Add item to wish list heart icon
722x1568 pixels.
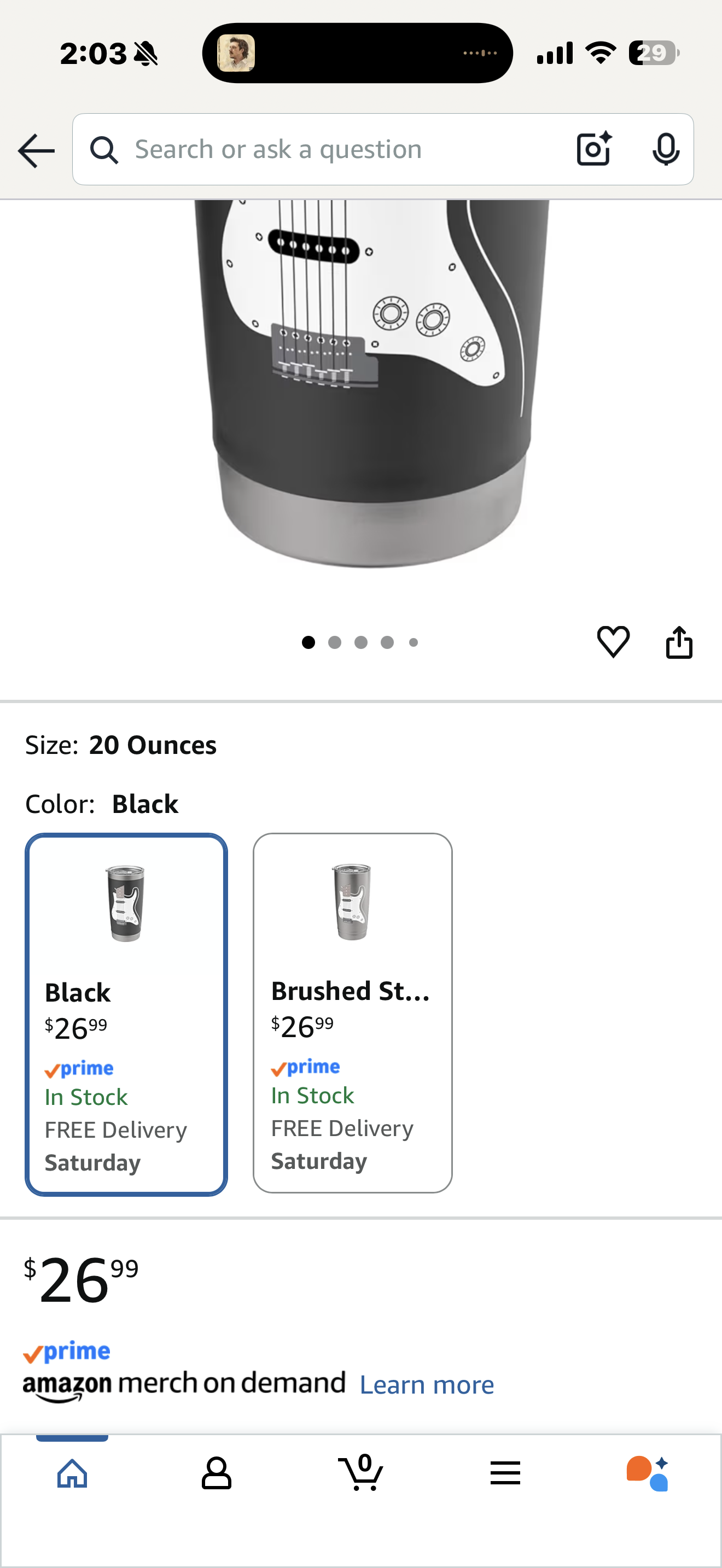(613, 641)
